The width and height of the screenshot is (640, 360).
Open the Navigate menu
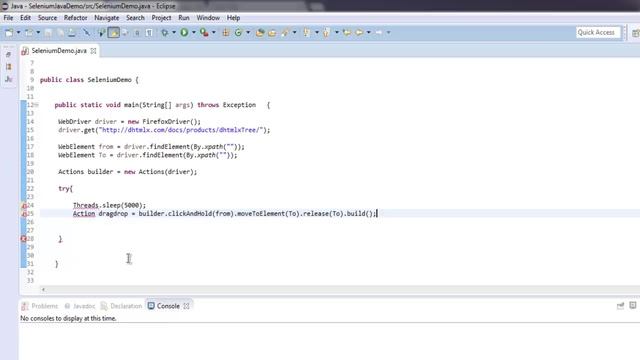[x=107, y=18]
